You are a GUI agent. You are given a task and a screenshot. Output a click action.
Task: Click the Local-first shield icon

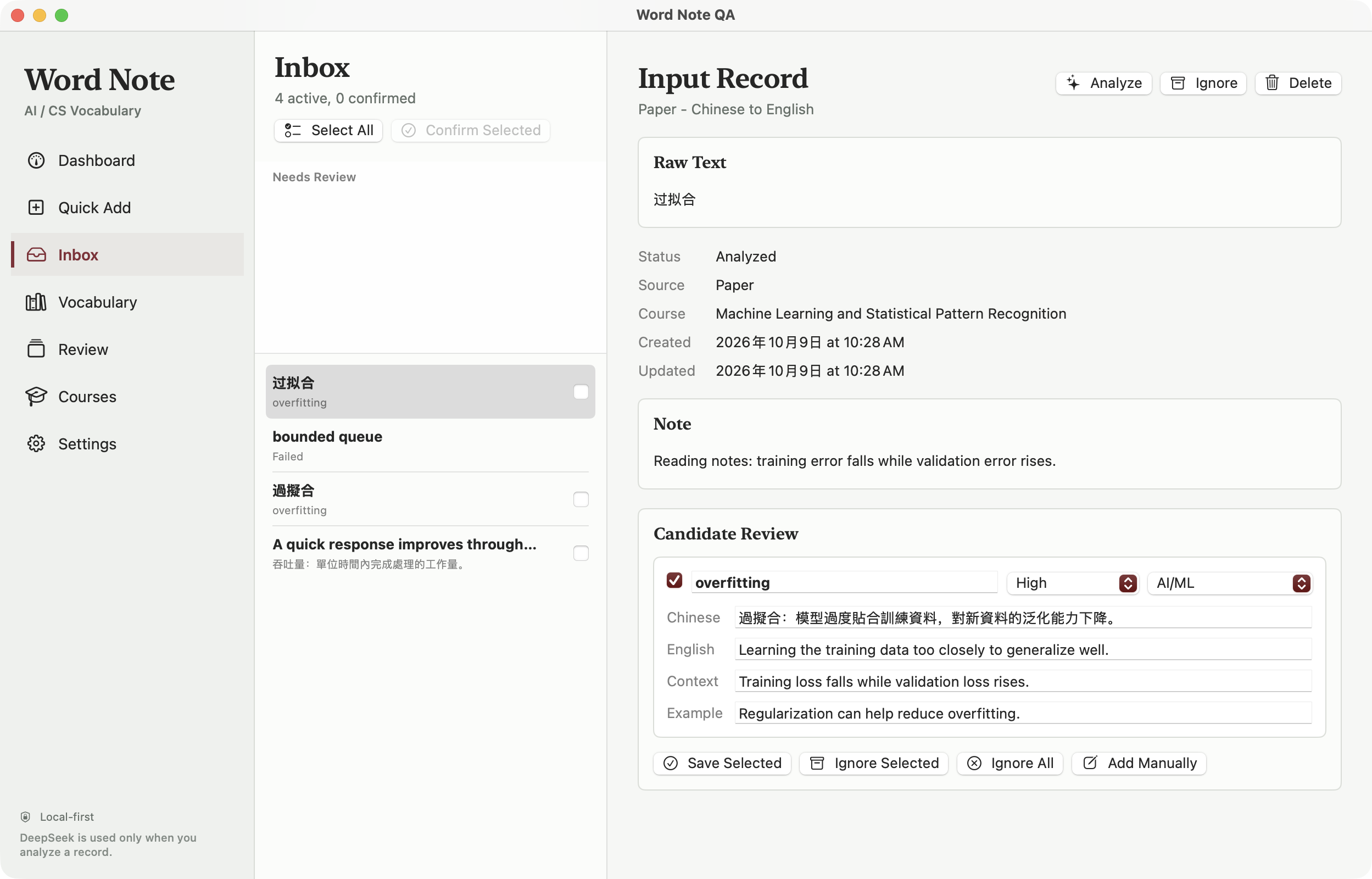point(26,817)
